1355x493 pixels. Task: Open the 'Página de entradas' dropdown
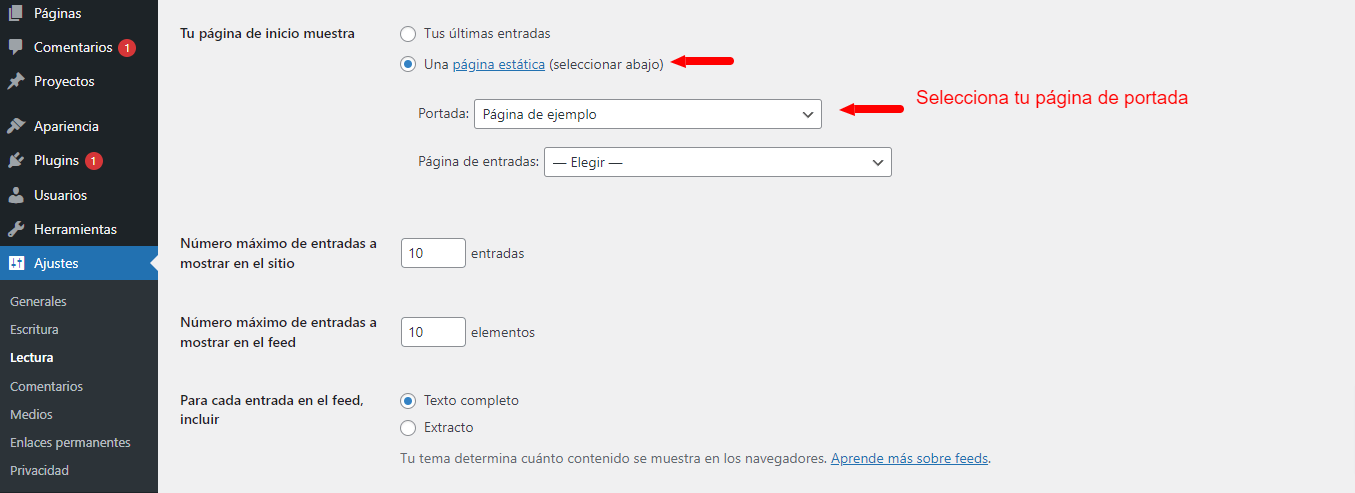coord(718,162)
